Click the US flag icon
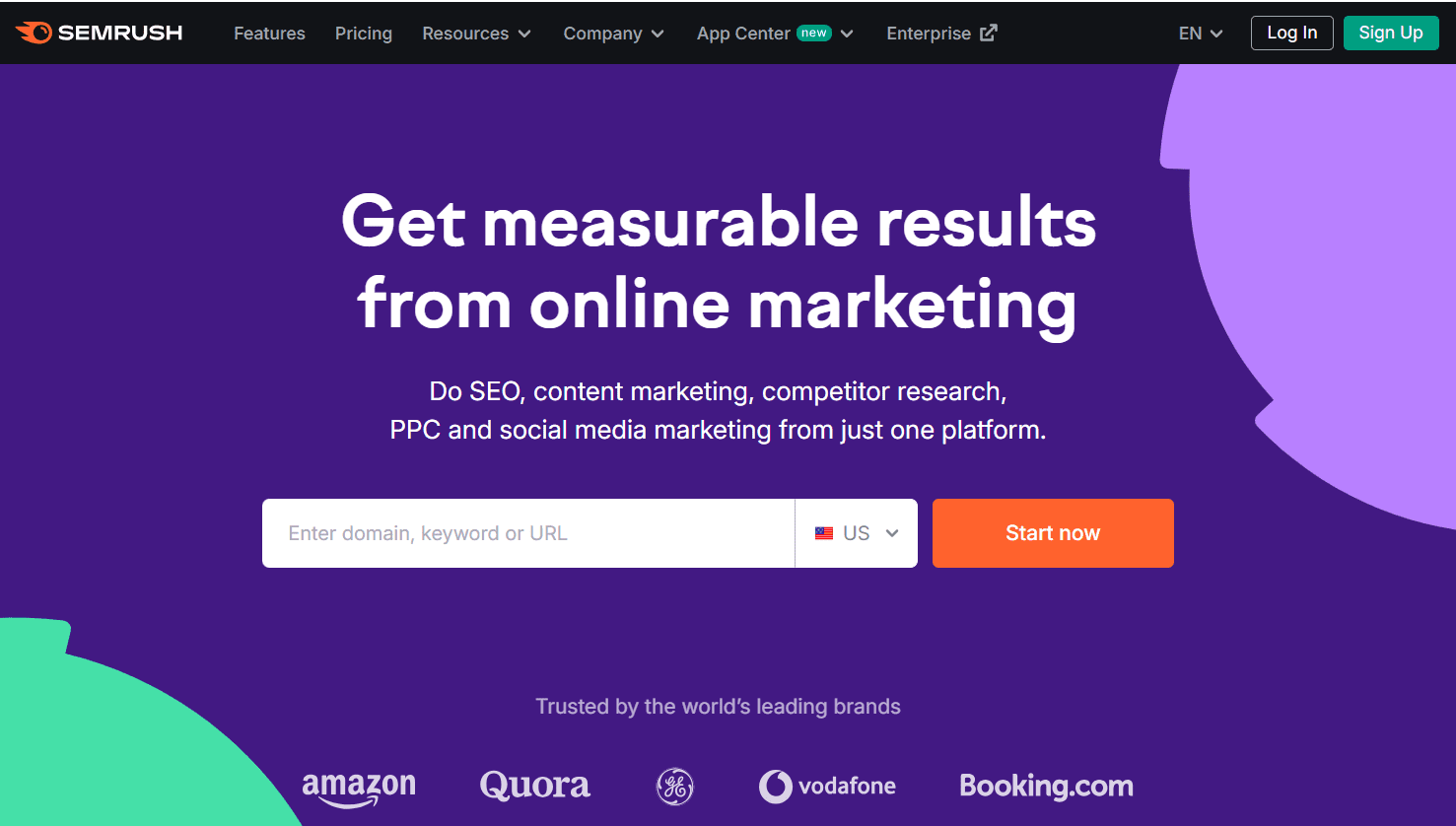The height and width of the screenshot is (826, 1456). coord(825,532)
